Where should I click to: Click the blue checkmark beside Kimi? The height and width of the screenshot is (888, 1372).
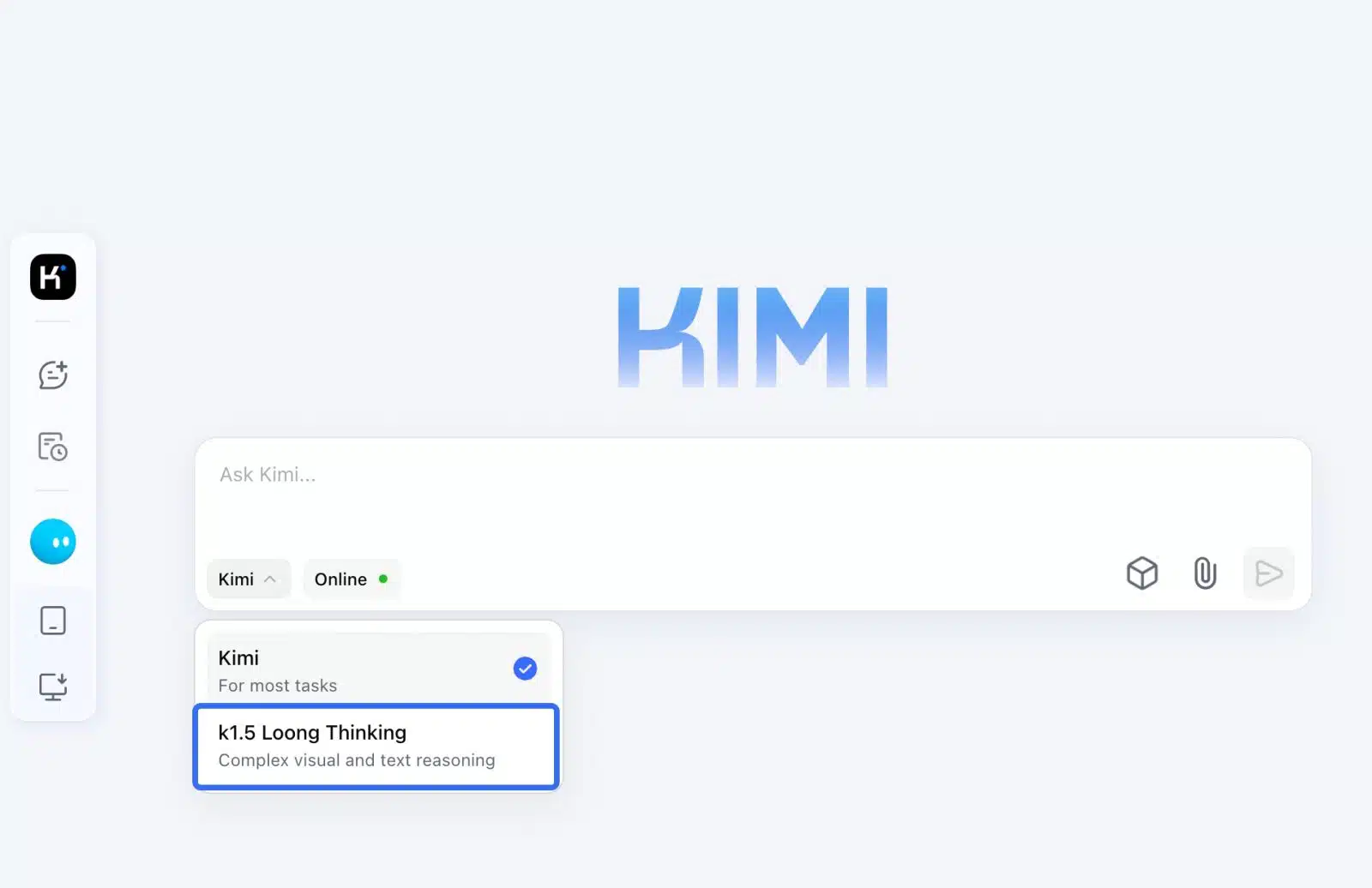525,669
